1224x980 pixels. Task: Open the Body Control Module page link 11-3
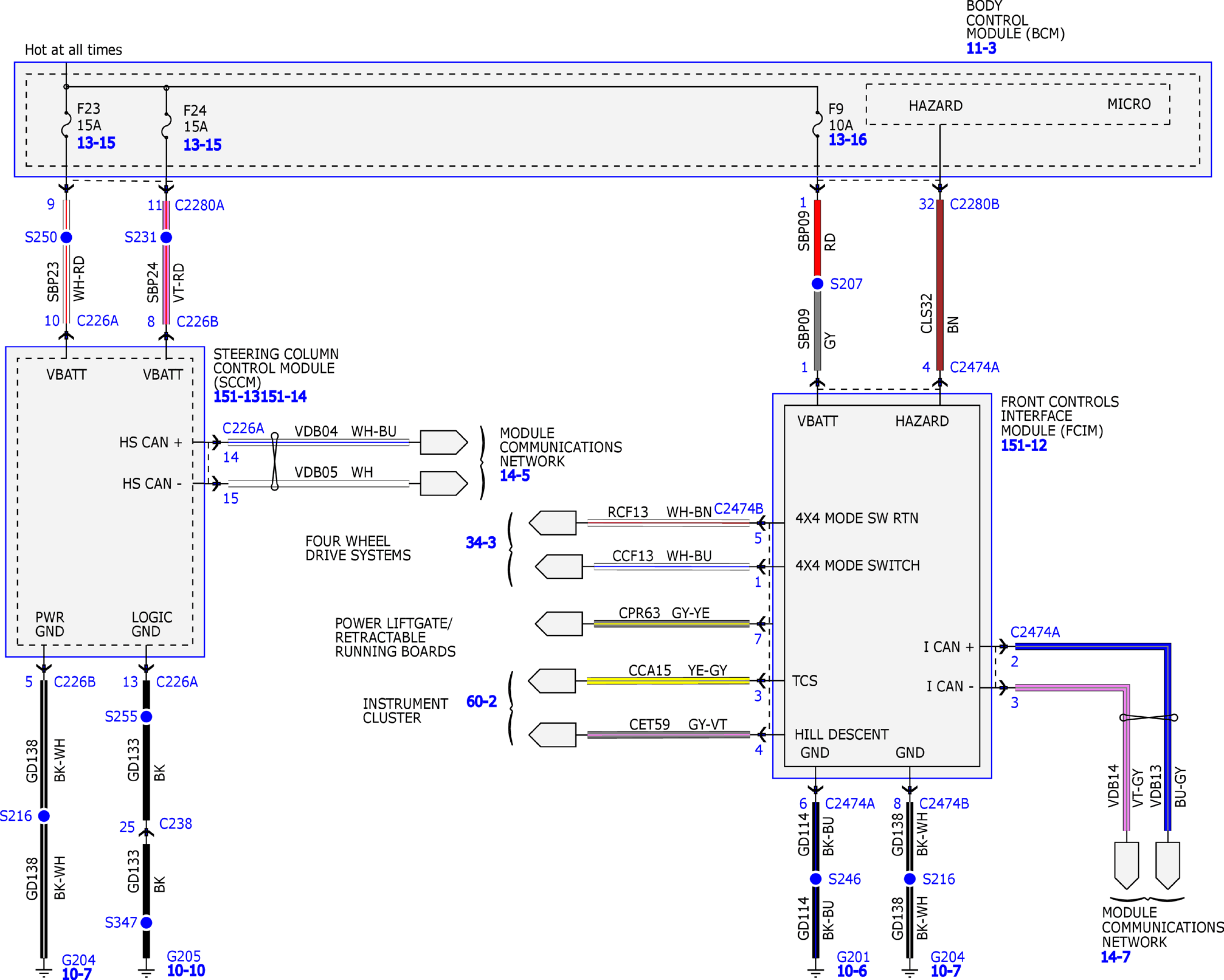click(981, 48)
